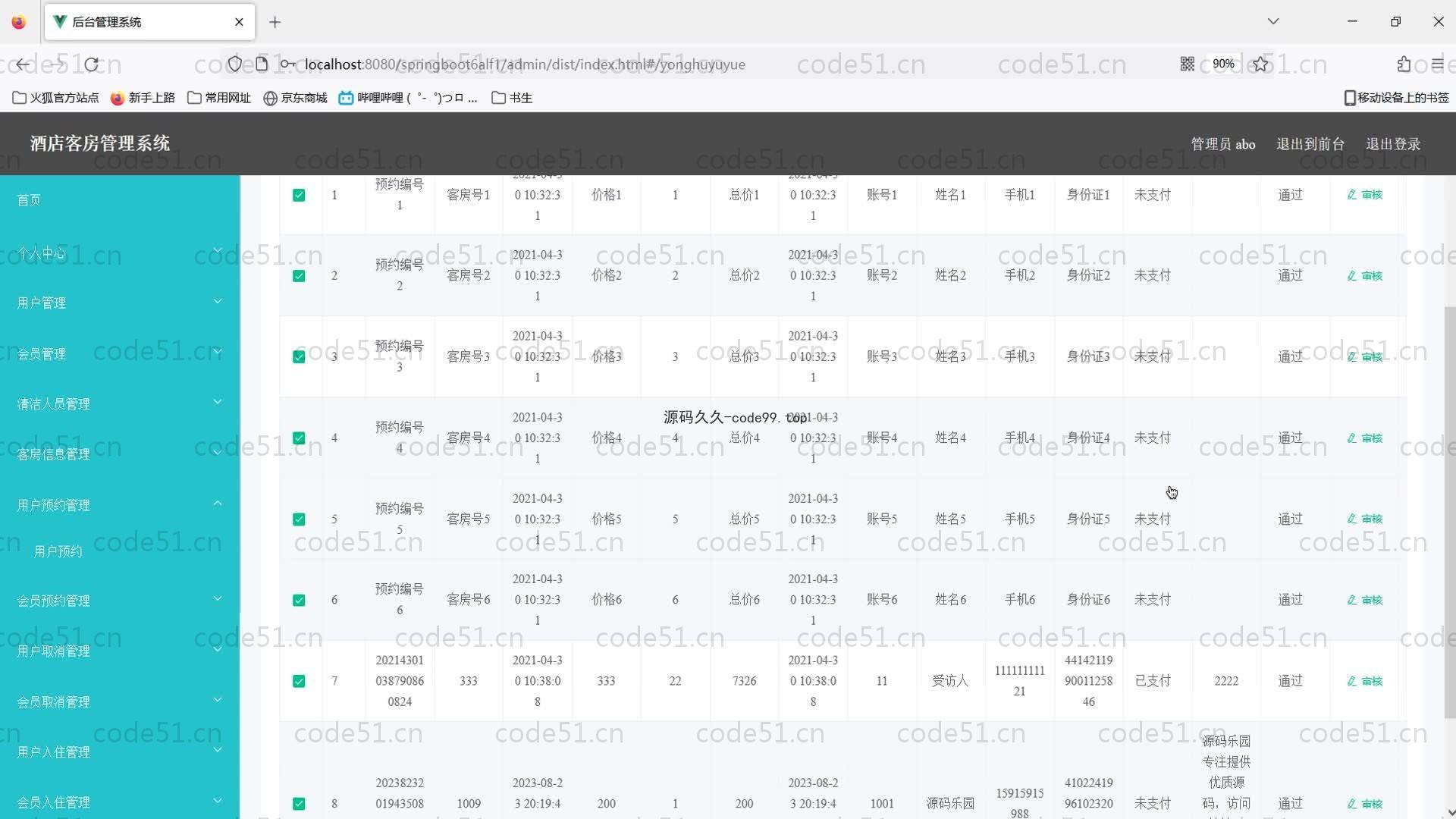Screen dimensions: 1456x819
Task: Uncheck the checkbox for row 2
Action: [x=299, y=276]
